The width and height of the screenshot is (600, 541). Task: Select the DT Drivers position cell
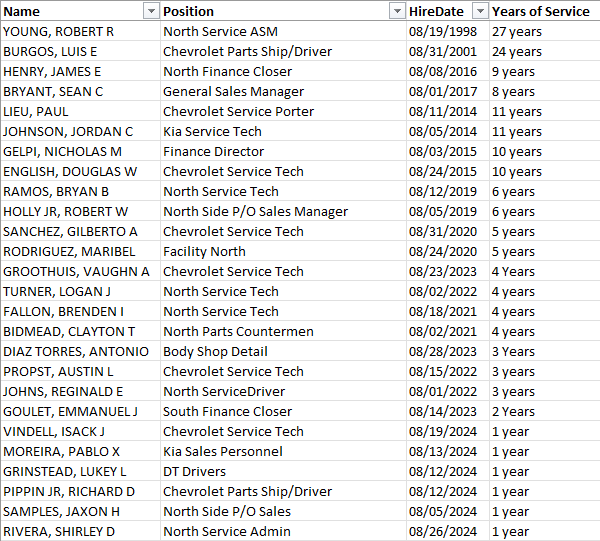(x=194, y=471)
